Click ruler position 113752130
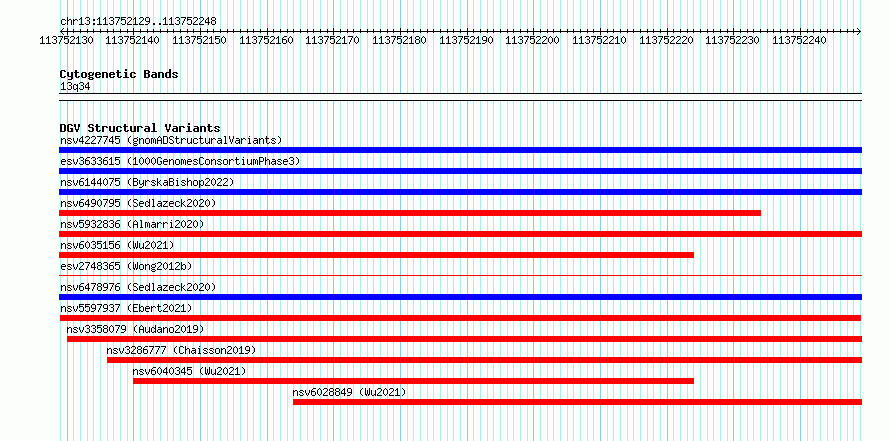Image resolution: width=890 pixels, height=441 pixels. pos(66,41)
